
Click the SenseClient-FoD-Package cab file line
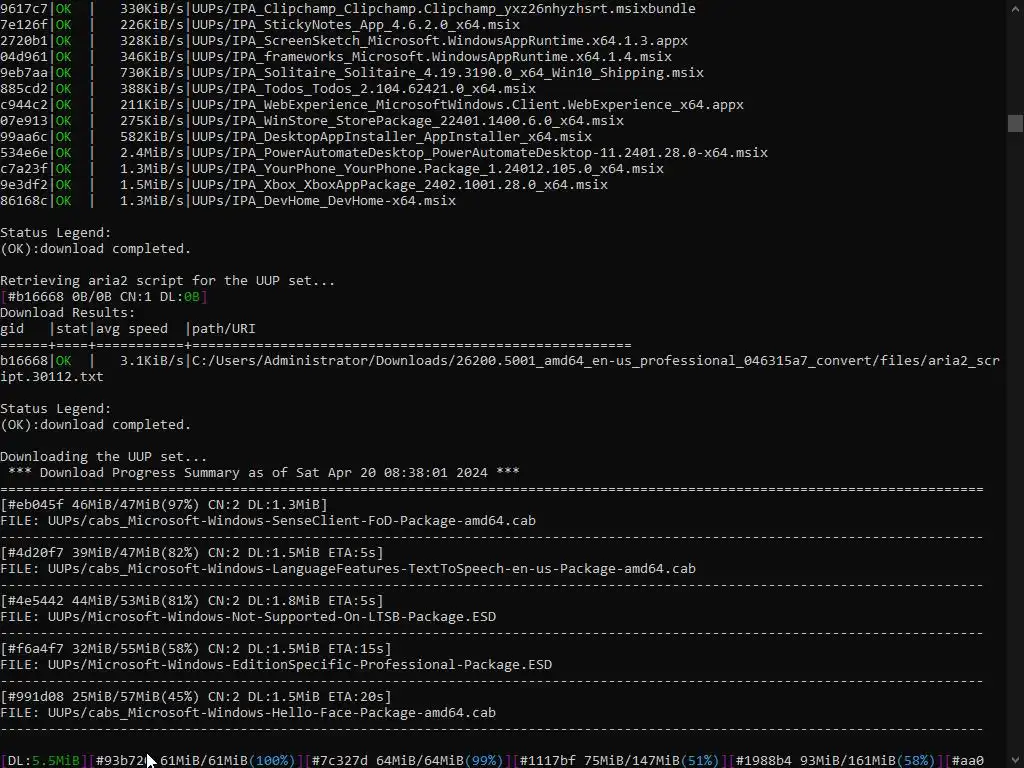point(268,520)
